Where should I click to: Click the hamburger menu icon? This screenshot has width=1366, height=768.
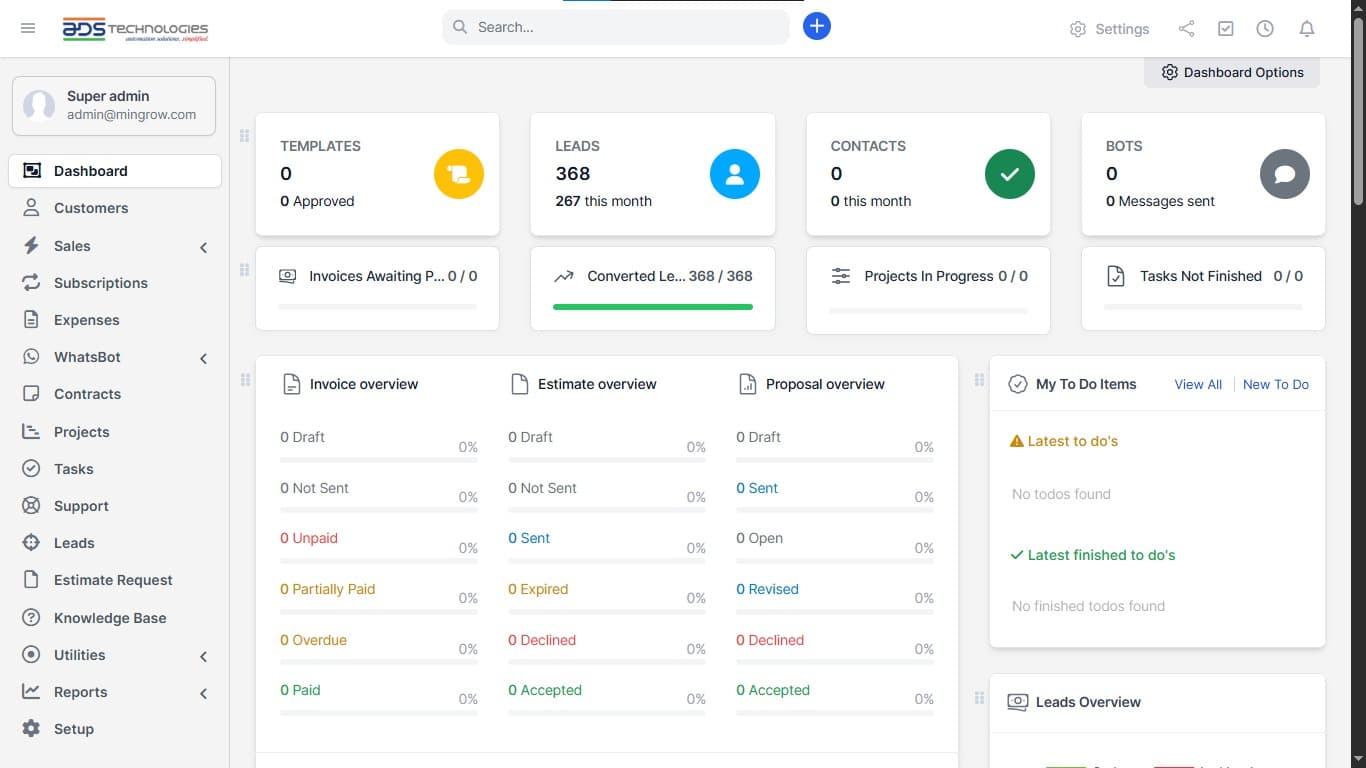(x=28, y=28)
